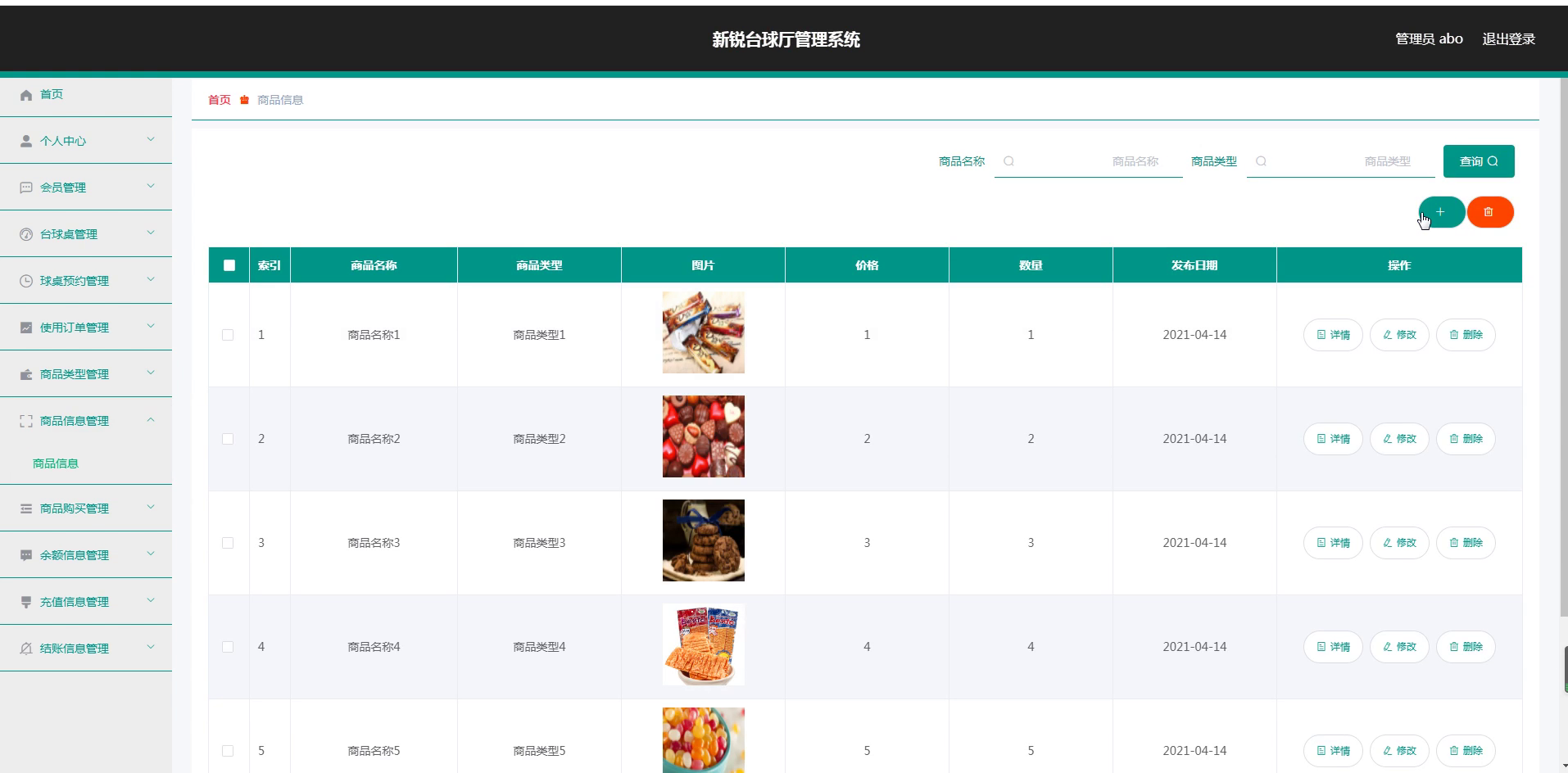This screenshot has height=773, width=1568.
Task: Expand the 商品购买管理 menu chevron
Action: pos(151,508)
